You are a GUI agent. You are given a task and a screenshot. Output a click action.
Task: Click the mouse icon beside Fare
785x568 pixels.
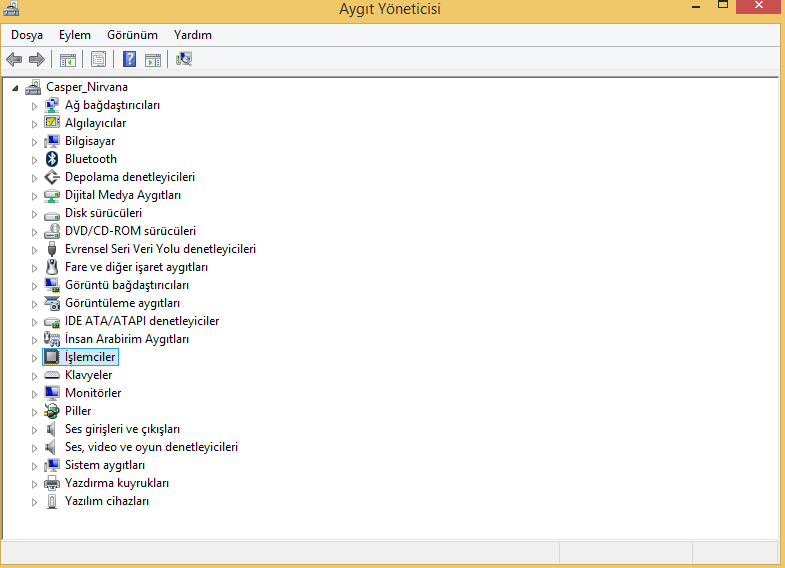click(52, 267)
